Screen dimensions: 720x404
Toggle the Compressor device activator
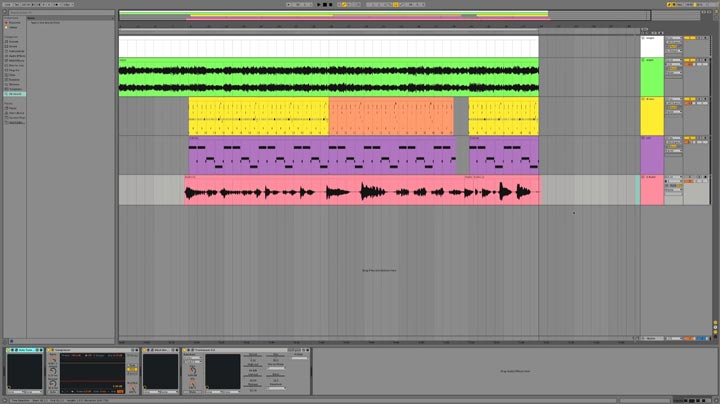pos(49,350)
